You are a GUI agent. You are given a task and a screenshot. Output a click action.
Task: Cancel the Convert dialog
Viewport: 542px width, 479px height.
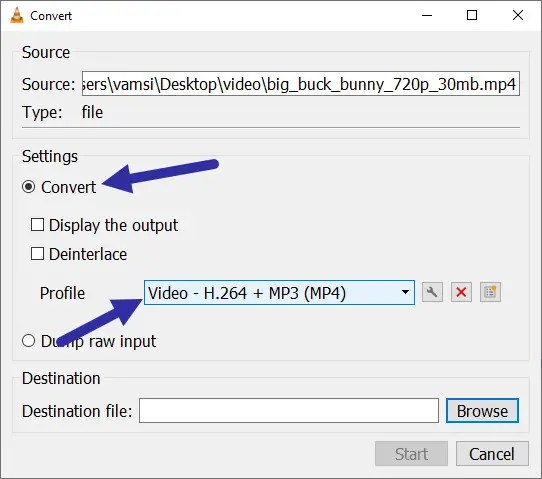coord(492,453)
